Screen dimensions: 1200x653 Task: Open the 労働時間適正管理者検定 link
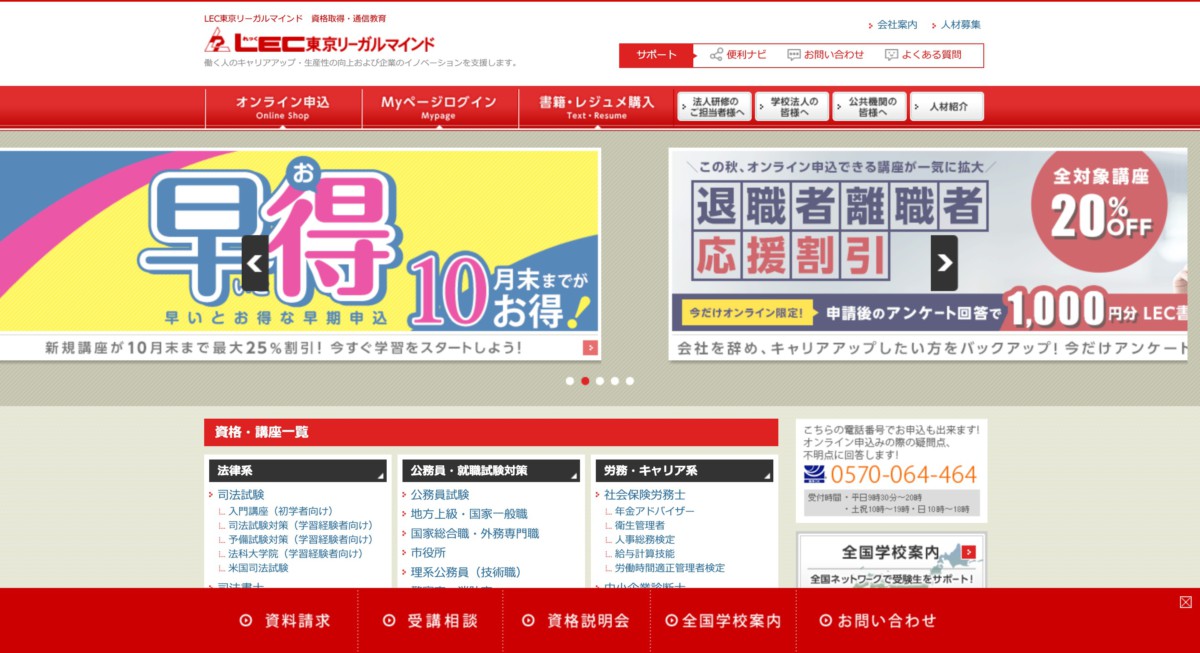pos(669,567)
